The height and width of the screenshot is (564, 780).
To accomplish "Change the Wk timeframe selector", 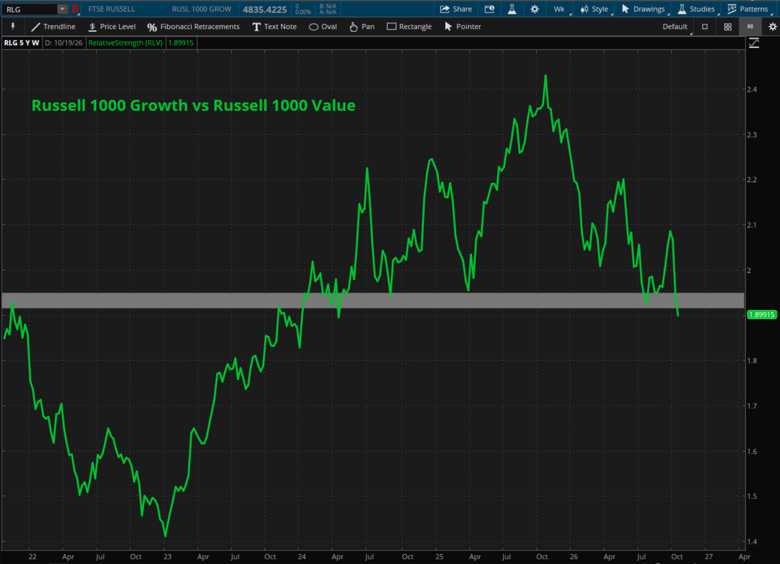I will pyautogui.click(x=559, y=9).
